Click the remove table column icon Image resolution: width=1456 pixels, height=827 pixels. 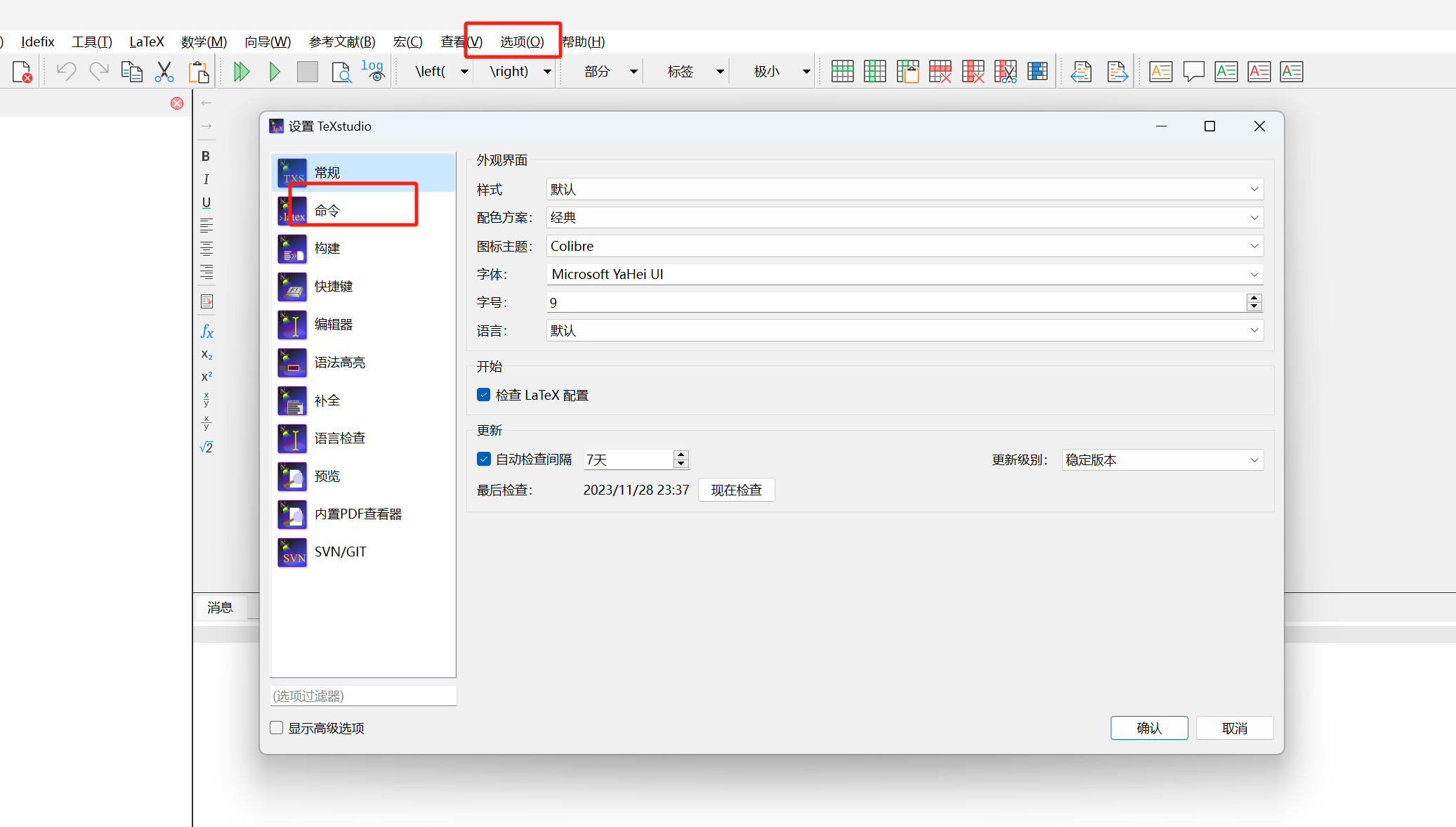(x=973, y=72)
